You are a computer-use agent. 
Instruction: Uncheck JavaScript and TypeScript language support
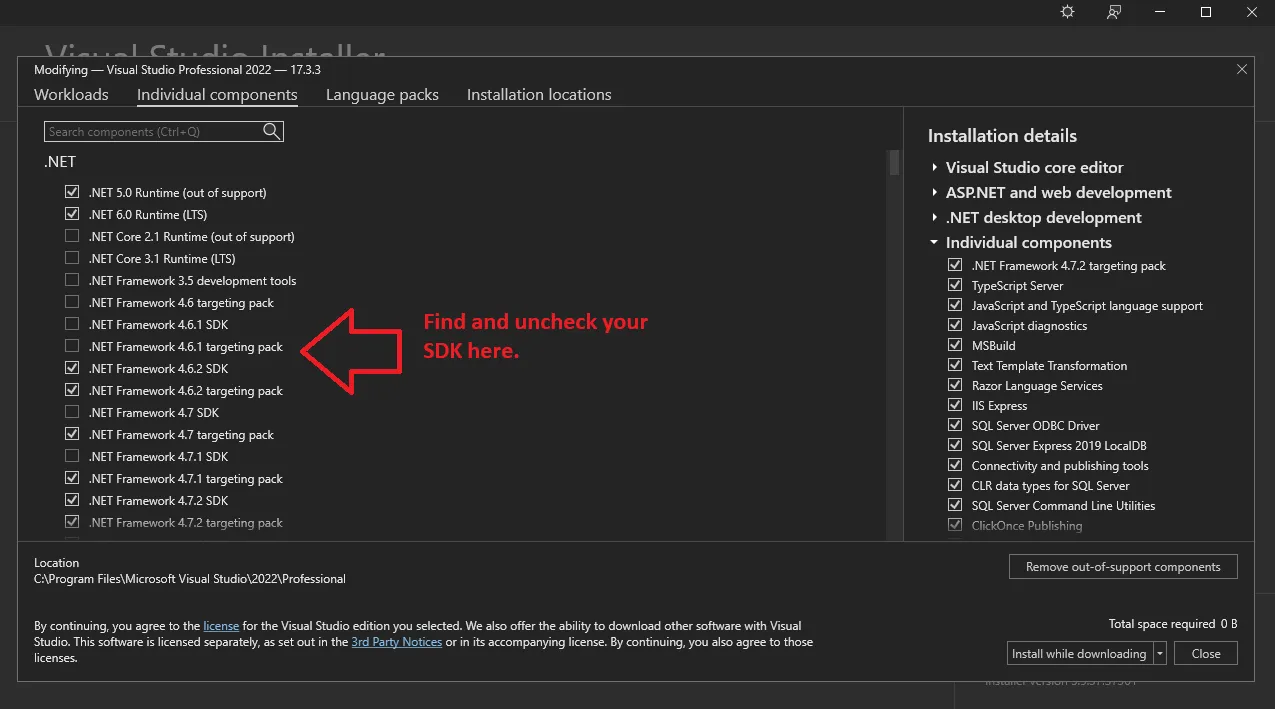955,305
